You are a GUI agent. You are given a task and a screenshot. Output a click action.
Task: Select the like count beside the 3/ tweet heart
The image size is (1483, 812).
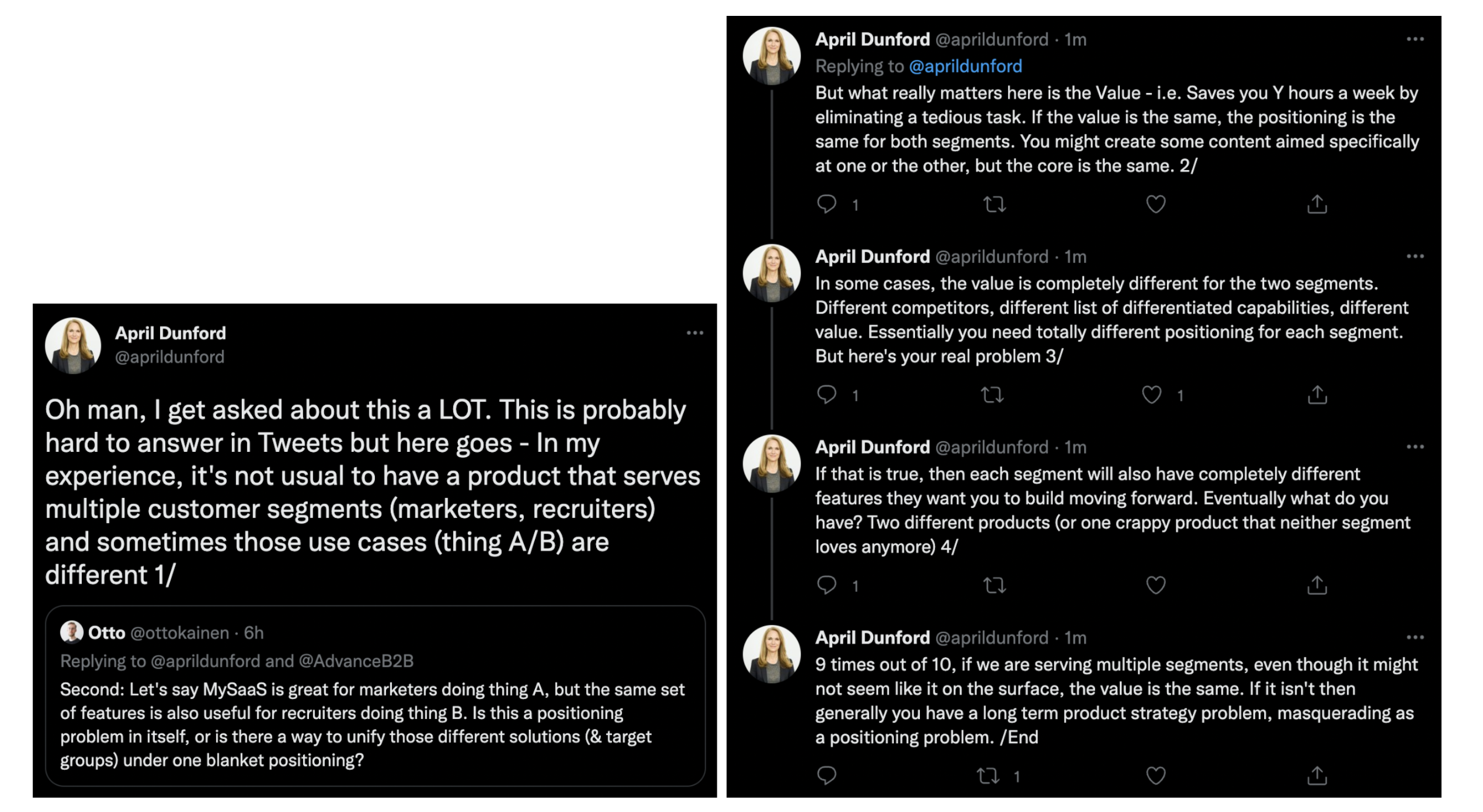[1181, 395]
